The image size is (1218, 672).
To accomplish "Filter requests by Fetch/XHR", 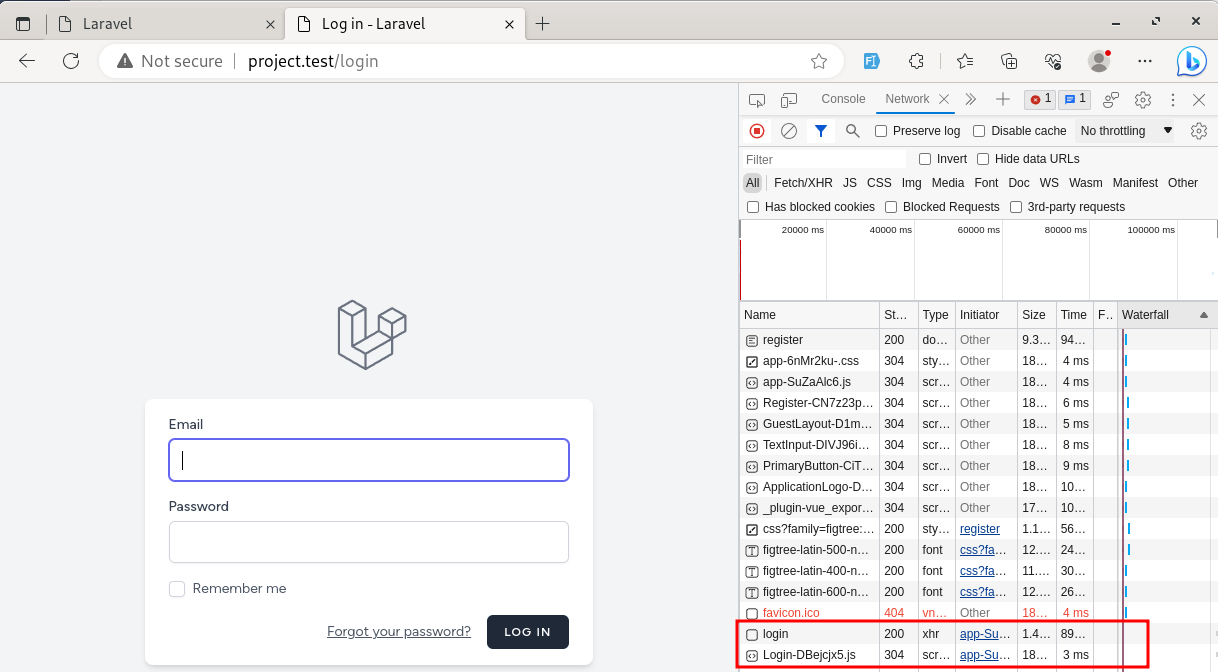I will 803,183.
